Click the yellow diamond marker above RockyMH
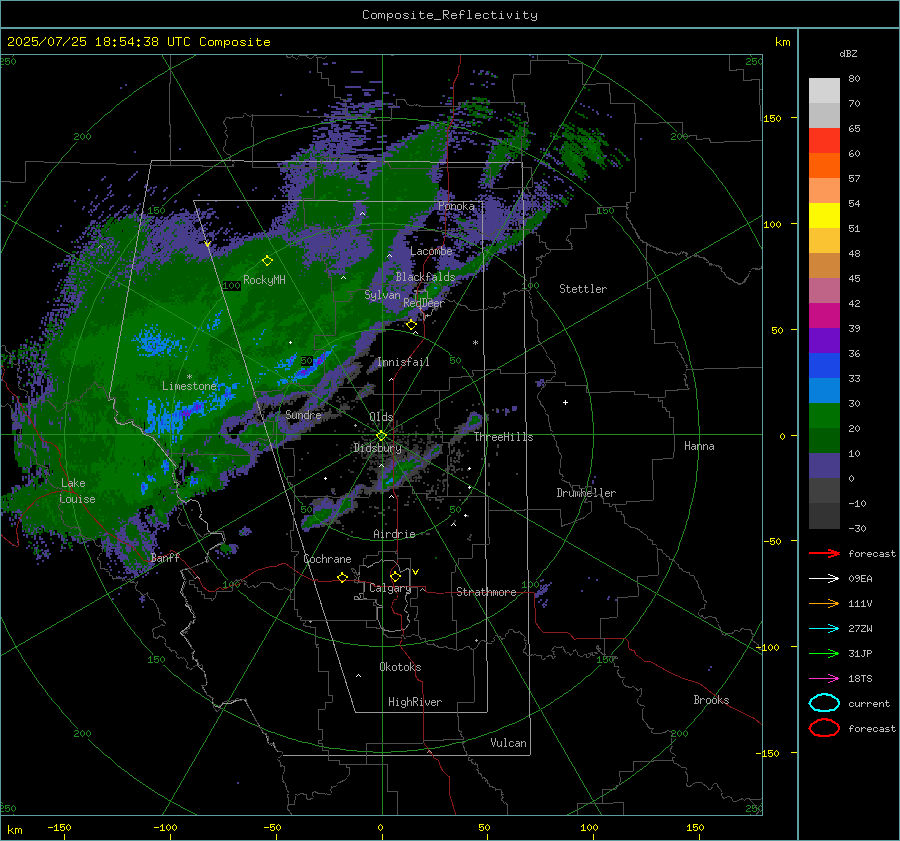 pyautogui.click(x=267, y=261)
